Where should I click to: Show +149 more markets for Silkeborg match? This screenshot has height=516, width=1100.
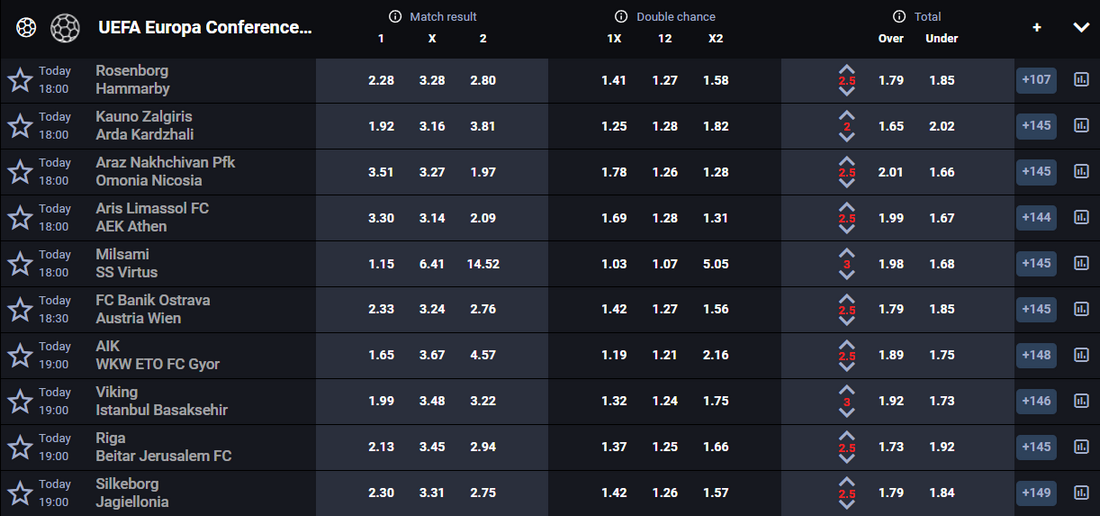pos(1036,493)
